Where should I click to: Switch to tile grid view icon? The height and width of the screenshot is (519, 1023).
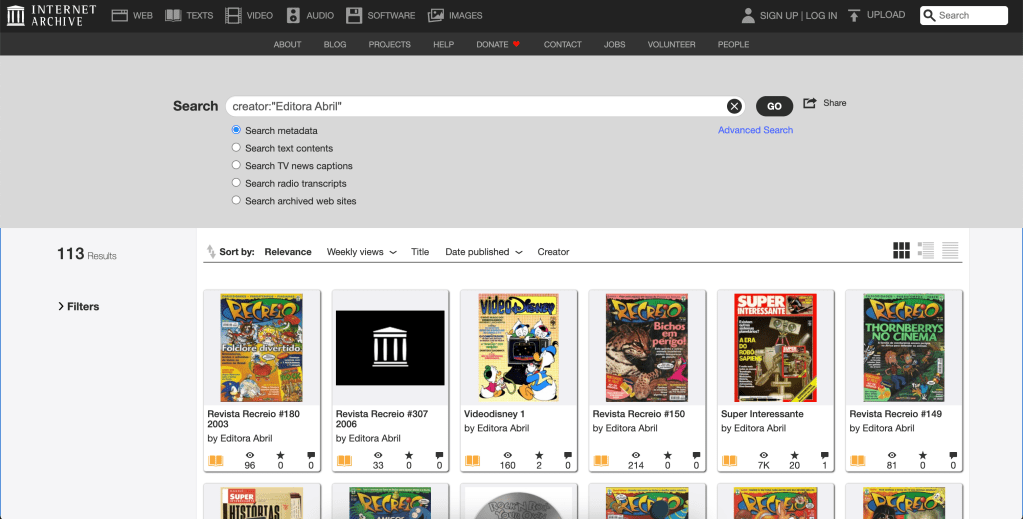point(901,251)
